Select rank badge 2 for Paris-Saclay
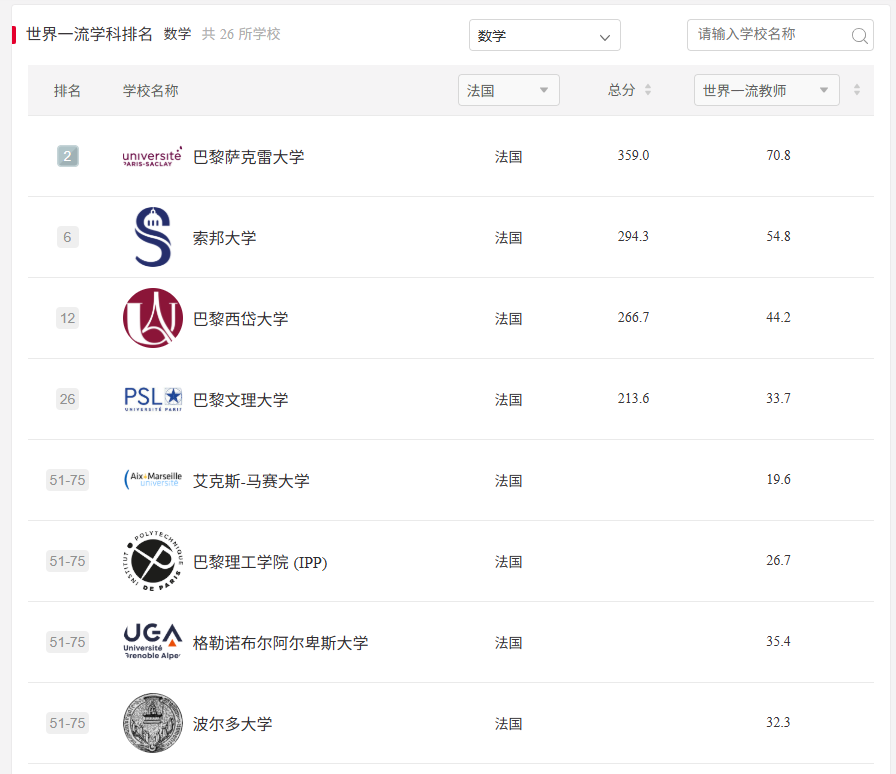The height and width of the screenshot is (774, 896). (x=67, y=156)
